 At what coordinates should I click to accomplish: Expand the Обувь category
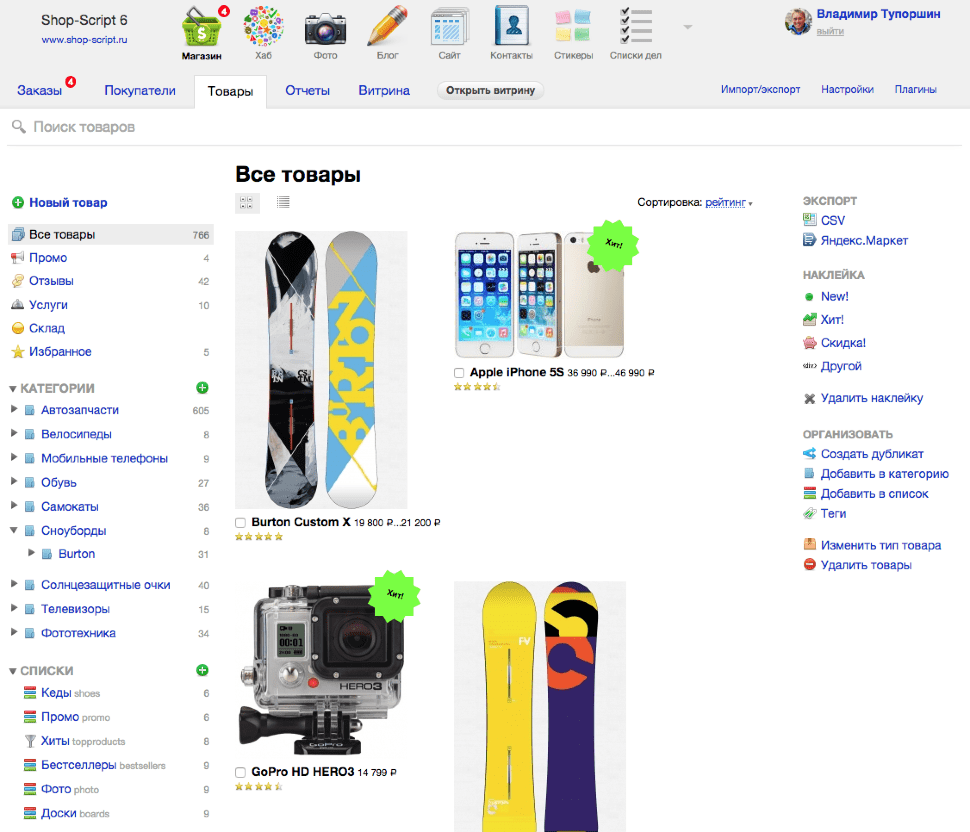[14, 482]
